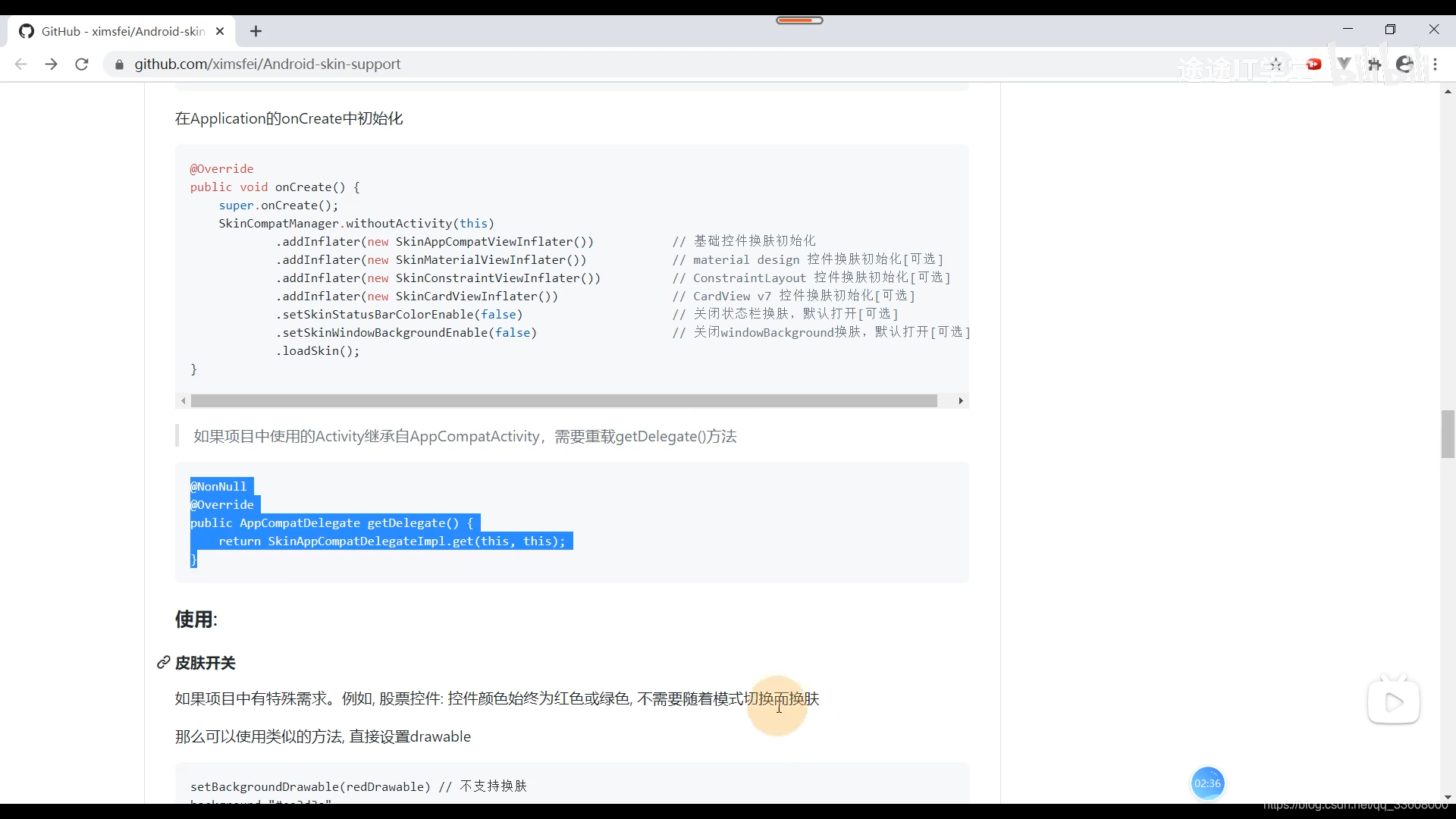1456x819 pixels.
Task: Click the 使用: heading
Action: pos(196,620)
